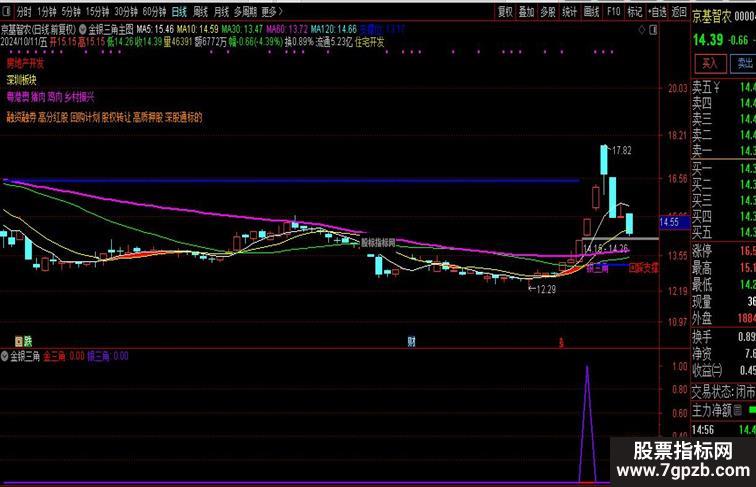
Task: Click the 14:56 trade time entry
Action: [703, 430]
